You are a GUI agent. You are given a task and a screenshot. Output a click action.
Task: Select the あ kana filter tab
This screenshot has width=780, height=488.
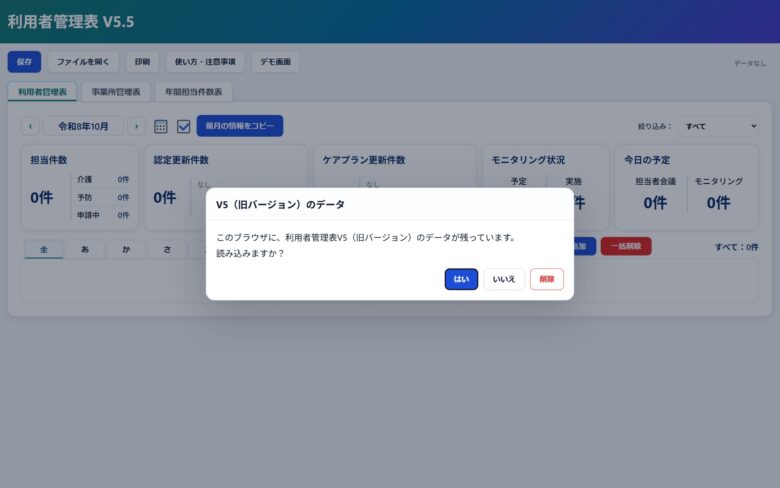pos(85,249)
